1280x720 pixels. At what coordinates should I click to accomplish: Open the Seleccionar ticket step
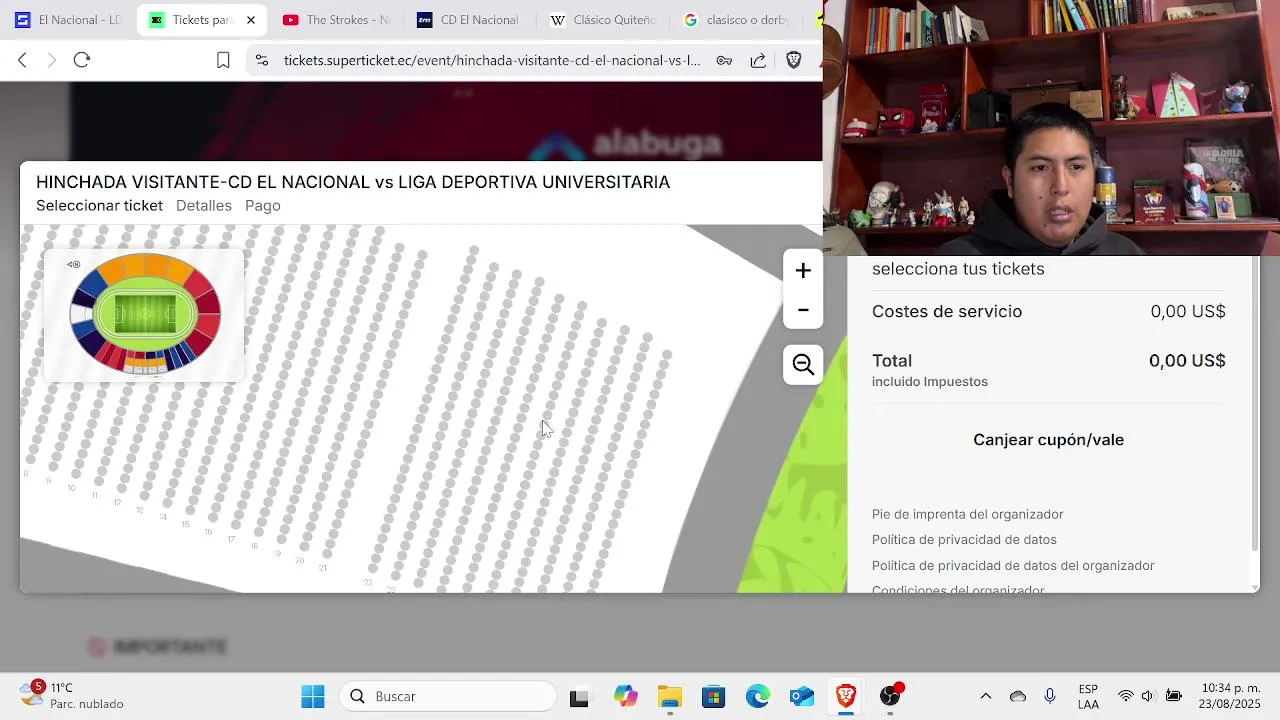click(x=99, y=206)
